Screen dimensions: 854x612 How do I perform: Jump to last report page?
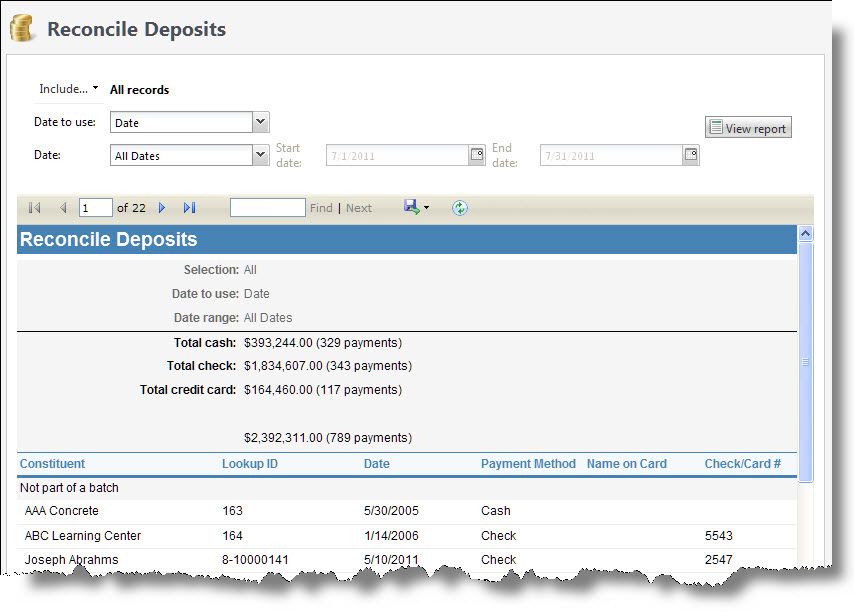189,208
